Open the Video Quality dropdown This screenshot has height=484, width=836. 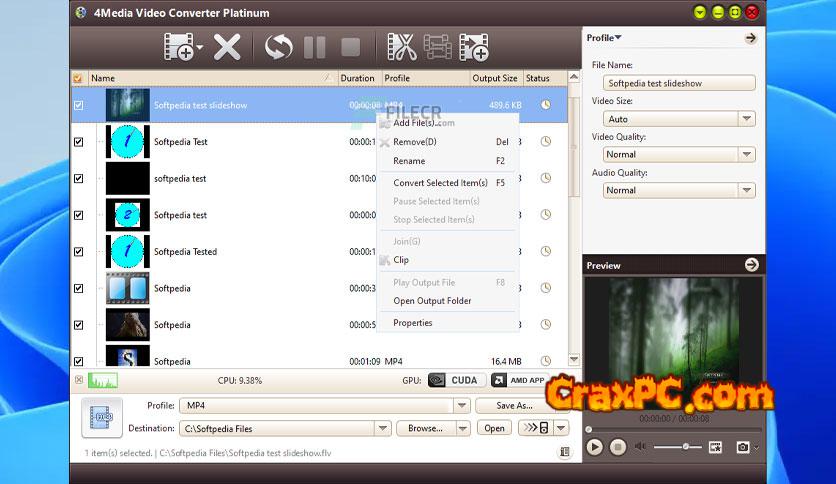click(746, 155)
